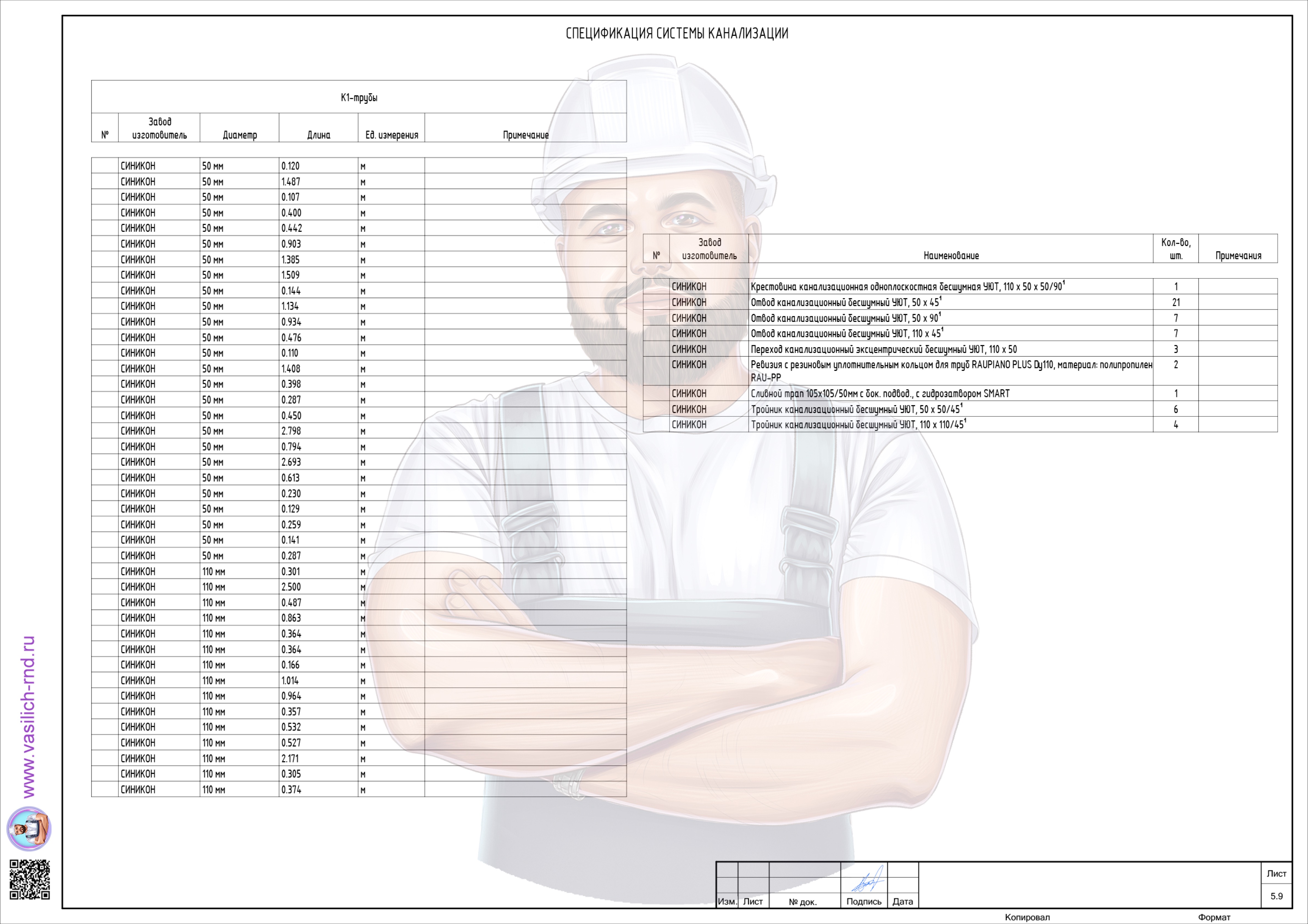Select the pipe length cell 2.798
The height and width of the screenshot is (924, 1308).
tap(291, 431)
